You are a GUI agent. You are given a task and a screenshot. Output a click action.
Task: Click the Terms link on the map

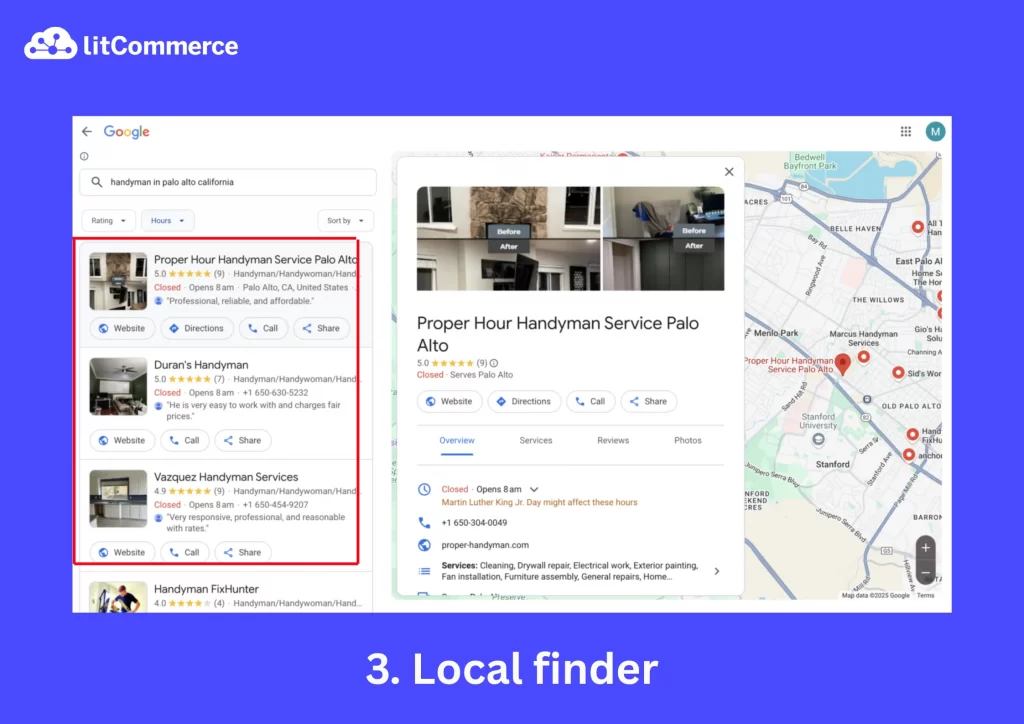pyautogui.click(x=925, y=595)
